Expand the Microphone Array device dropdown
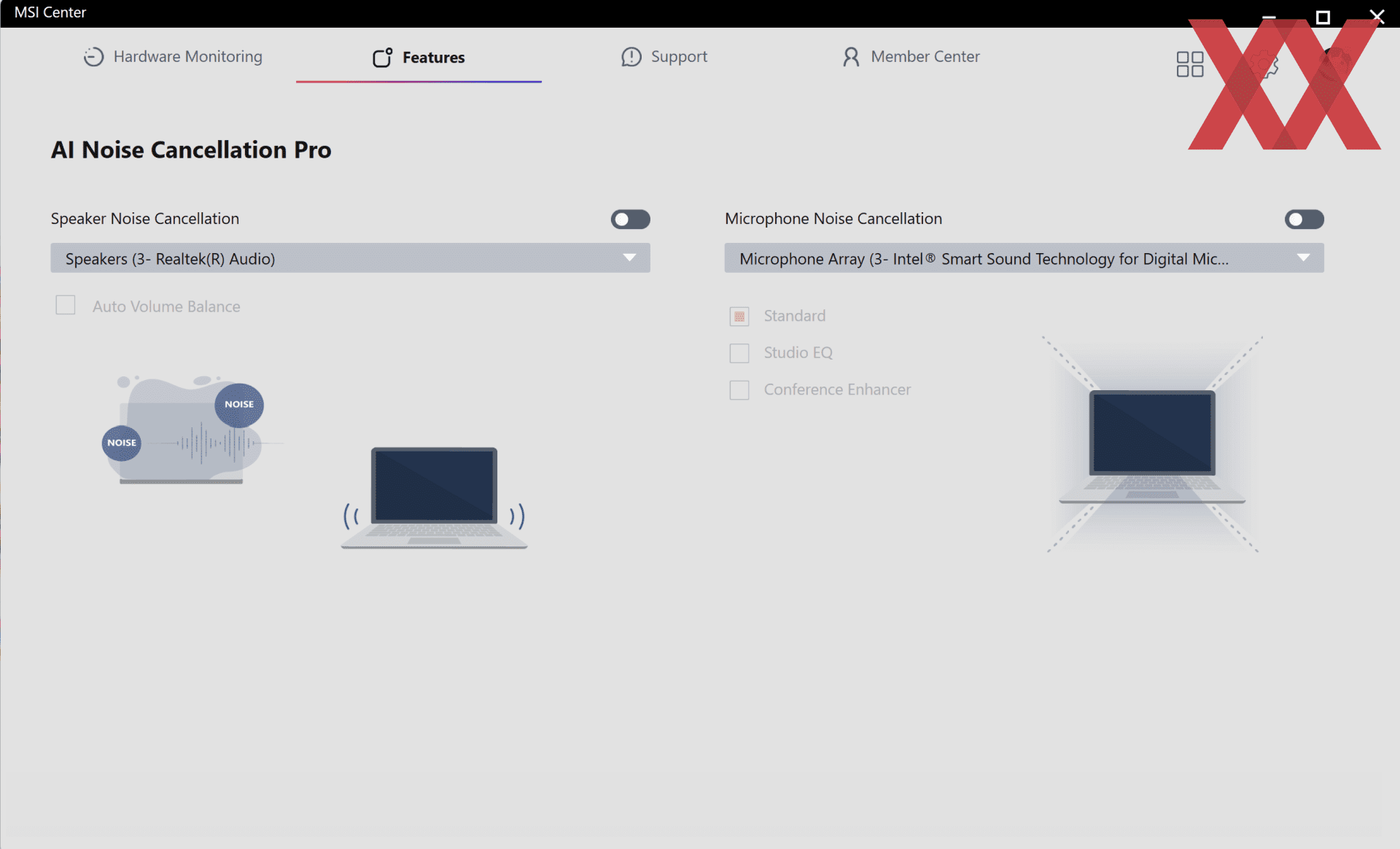1400x849 pixels. (1024, 258)
